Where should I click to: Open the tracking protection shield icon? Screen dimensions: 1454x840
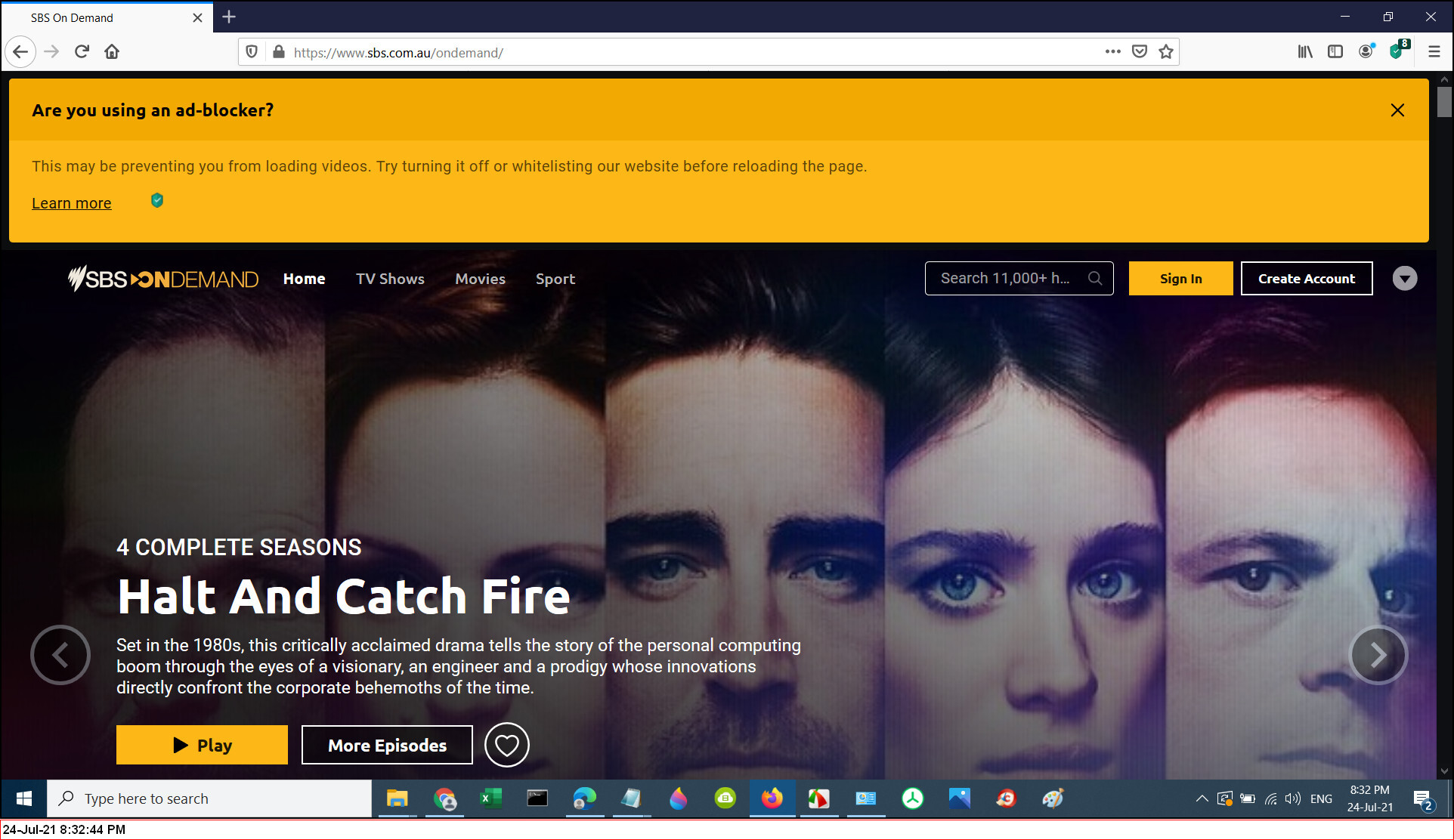(252, 51)
